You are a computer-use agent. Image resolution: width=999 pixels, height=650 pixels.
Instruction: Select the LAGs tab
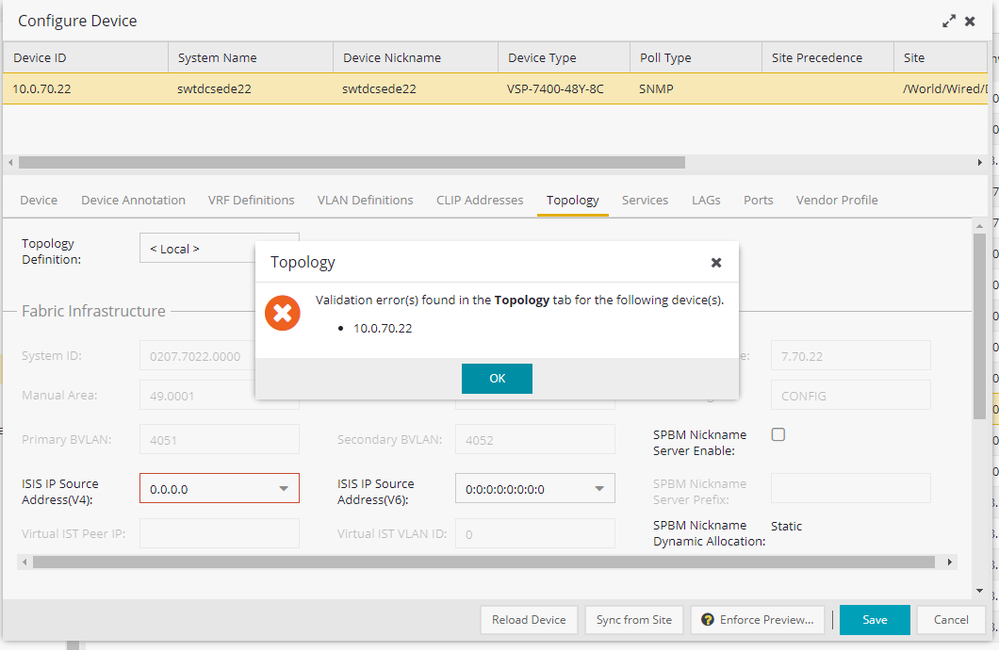[x=706, y=200]
